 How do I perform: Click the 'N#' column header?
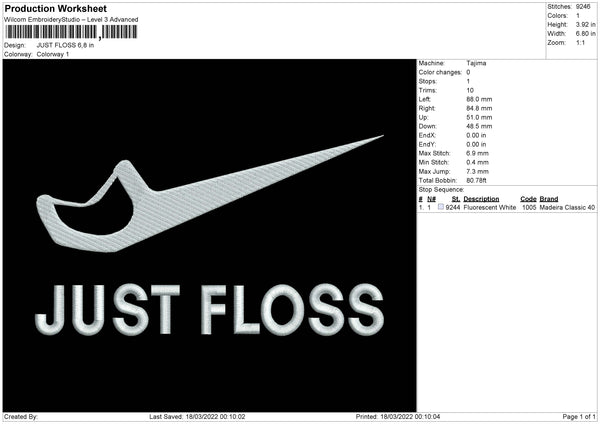coord(432,199)
